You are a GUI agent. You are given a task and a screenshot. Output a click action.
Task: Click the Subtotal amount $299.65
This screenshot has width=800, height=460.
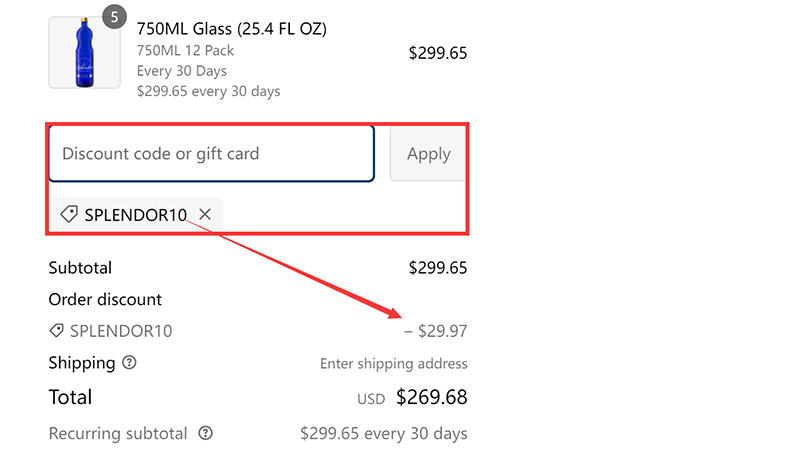(437, 268)
